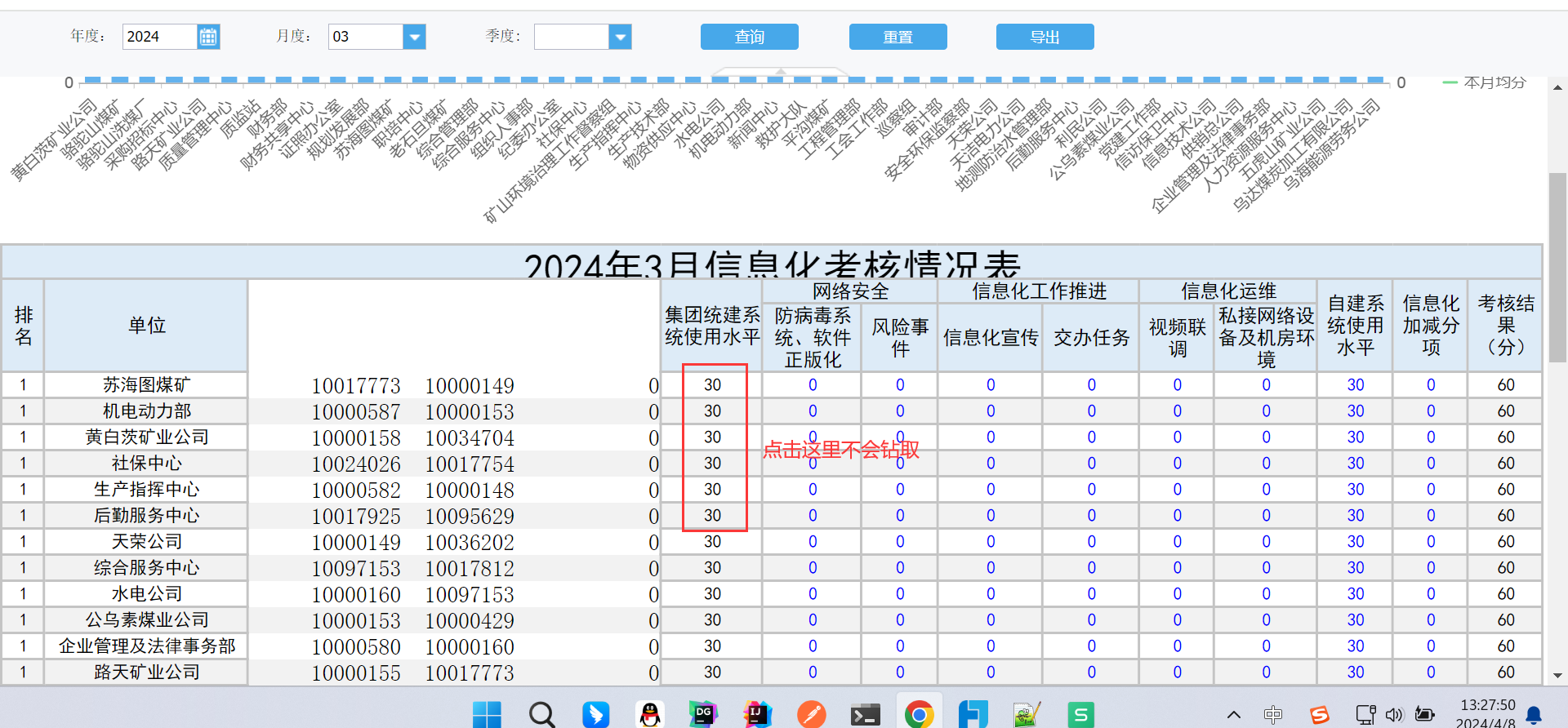1568x728 pixels.
Task: Click the 集团统建系统使用水平 column header
Action: point(712,326)
